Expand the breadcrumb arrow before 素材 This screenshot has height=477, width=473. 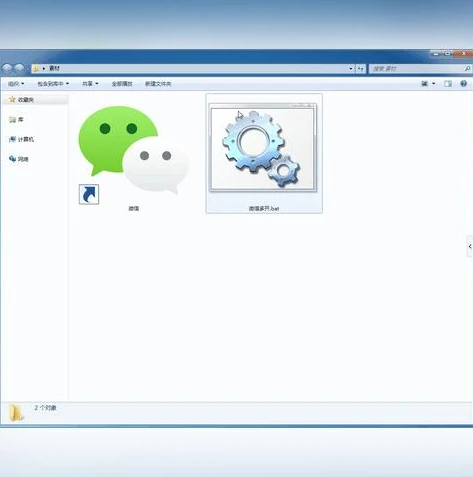pos(44,69)
